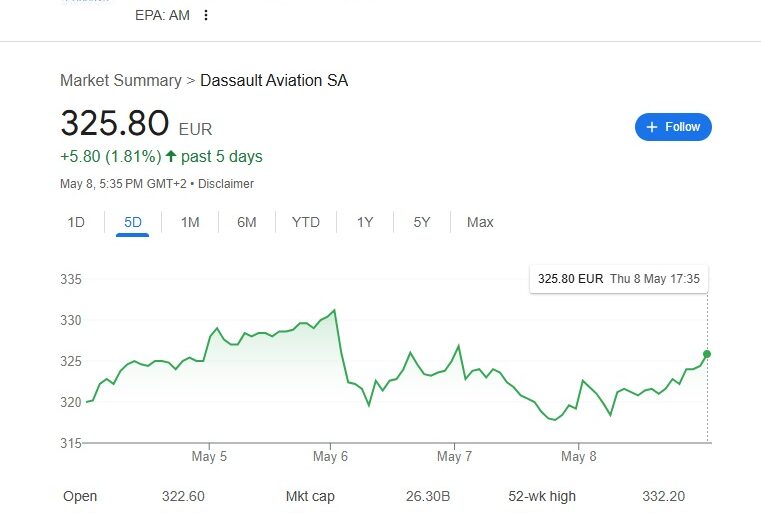Image resolution: width=761 pixels, height=513 pixels.
Task: Switch to the 1M chart range
Action: click(x=190, y=222)
